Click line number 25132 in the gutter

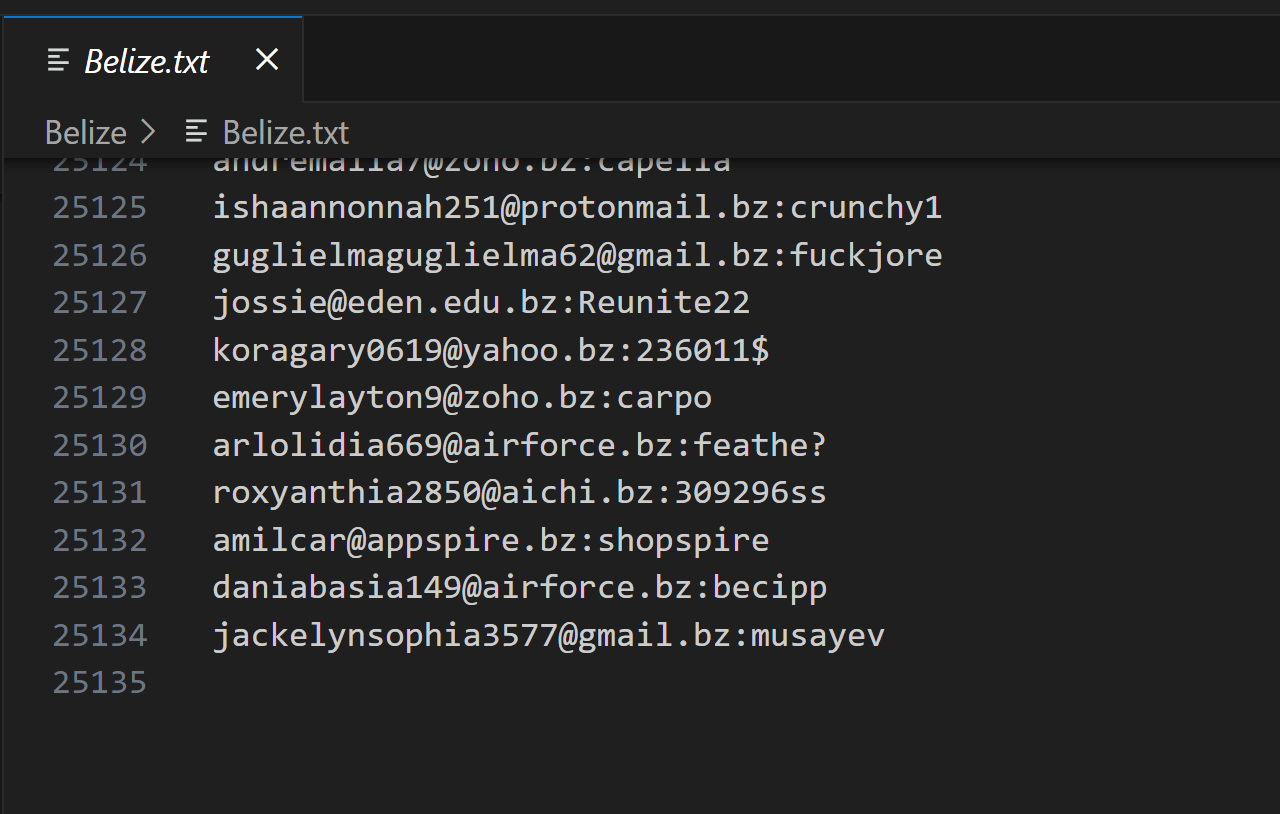pos(100,541)
